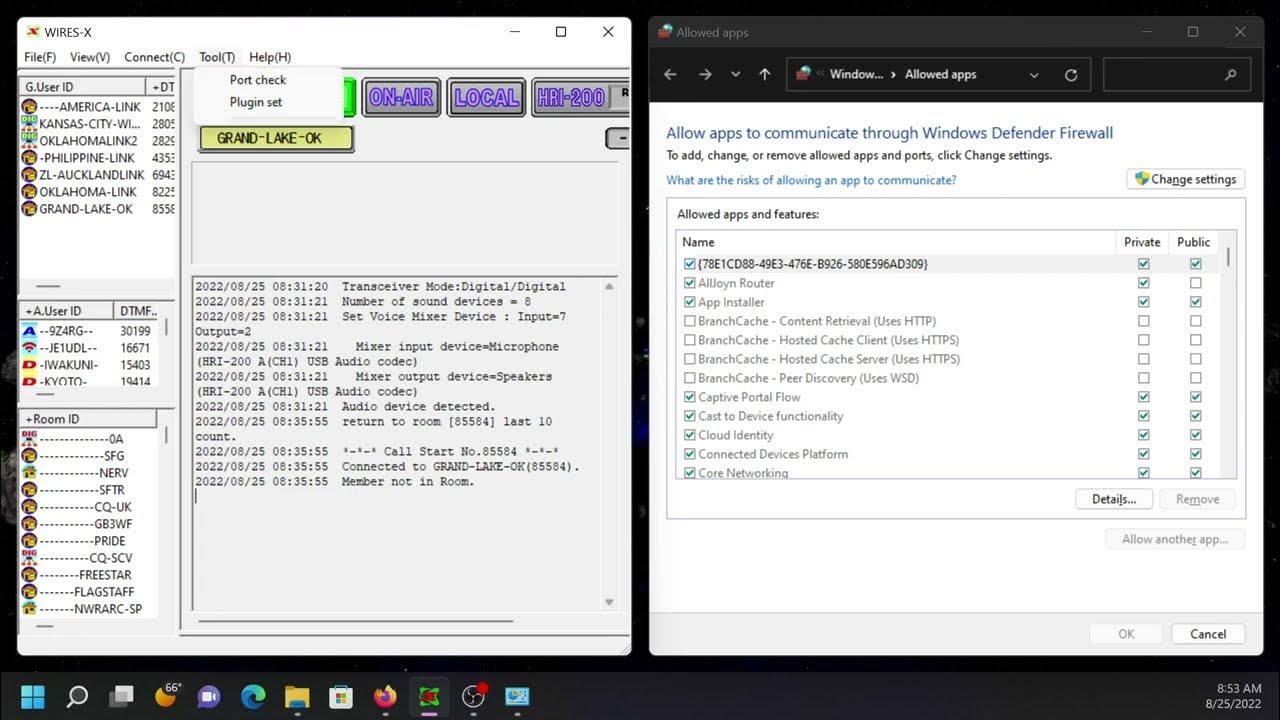Viewport: 1280px width, 720px height.
Task: Click room icon beside CQ-SCV
Action: click(x=29, y=558)
